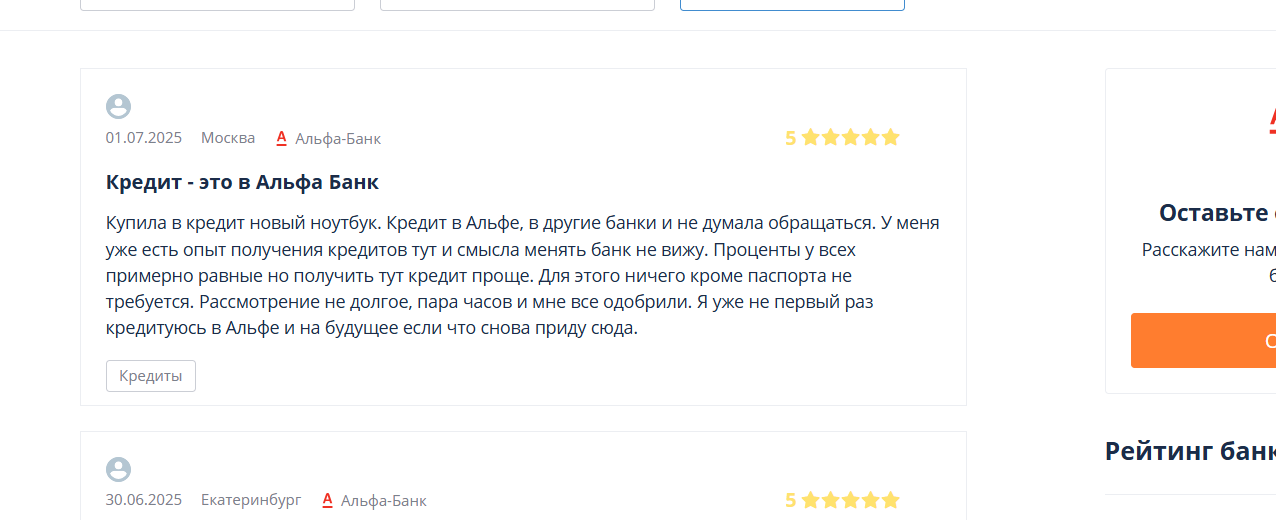This screenshot has width=1276, height=520.
Task: Click the date 30.06.2025
Action: 144,500
